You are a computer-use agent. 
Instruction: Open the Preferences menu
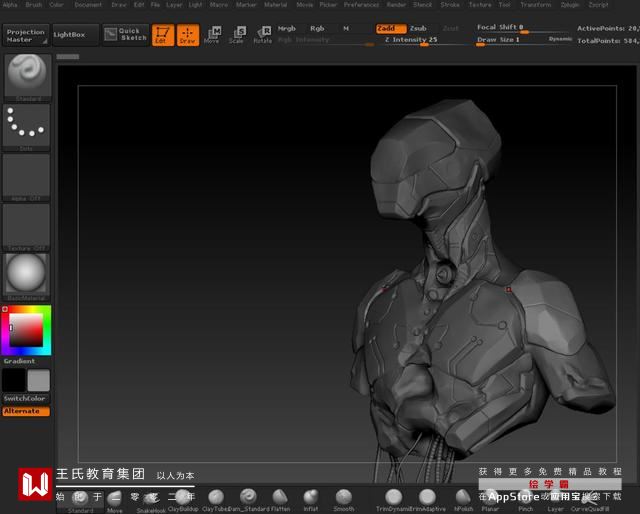[x=361, y=5]
